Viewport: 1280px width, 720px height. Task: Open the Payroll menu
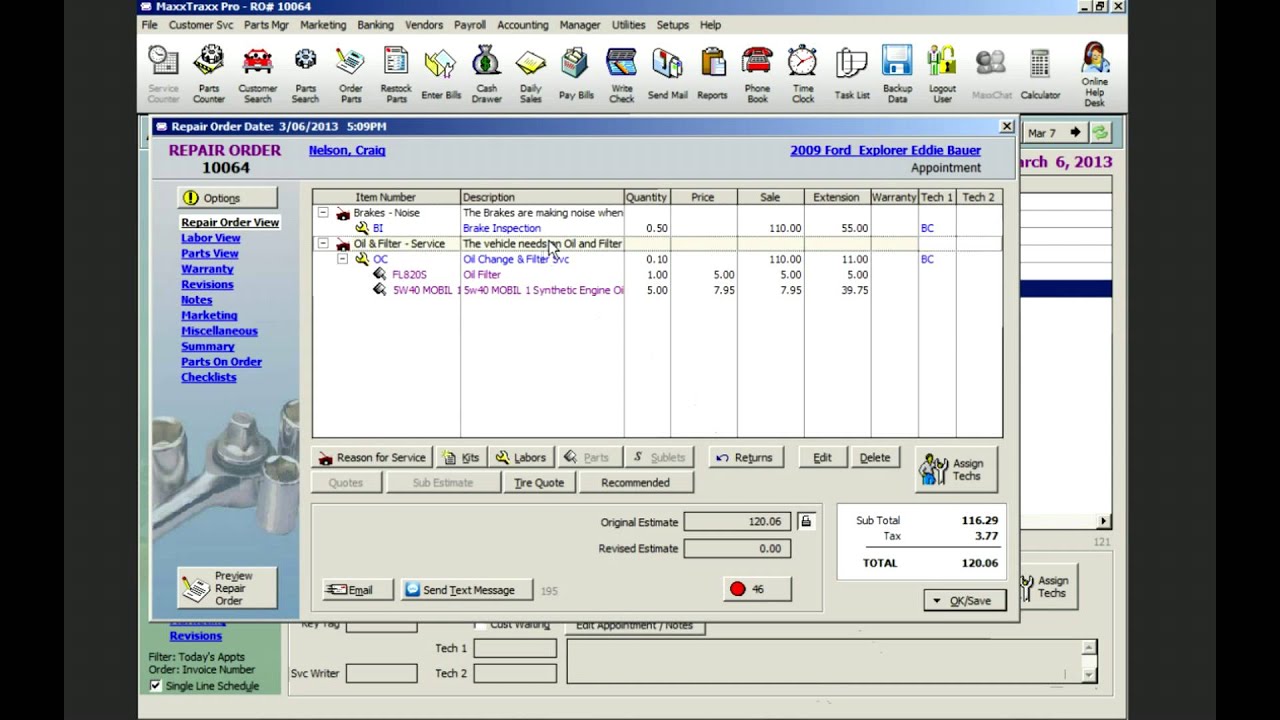click(469, 25)
